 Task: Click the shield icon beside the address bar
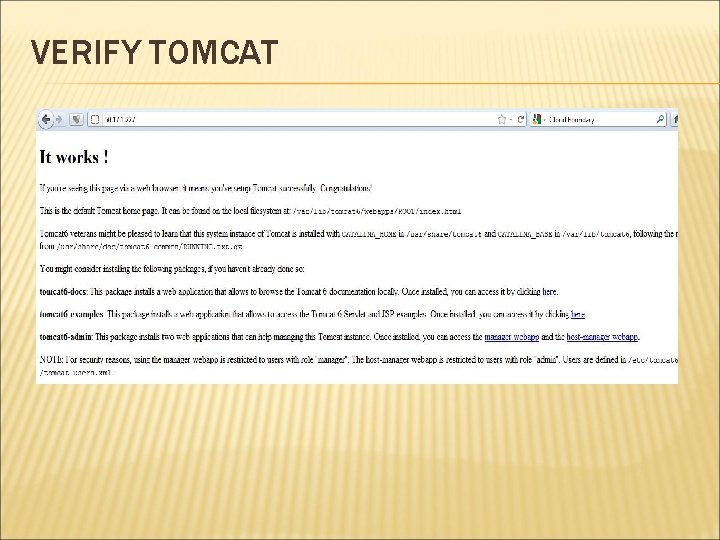coord(76,120)
